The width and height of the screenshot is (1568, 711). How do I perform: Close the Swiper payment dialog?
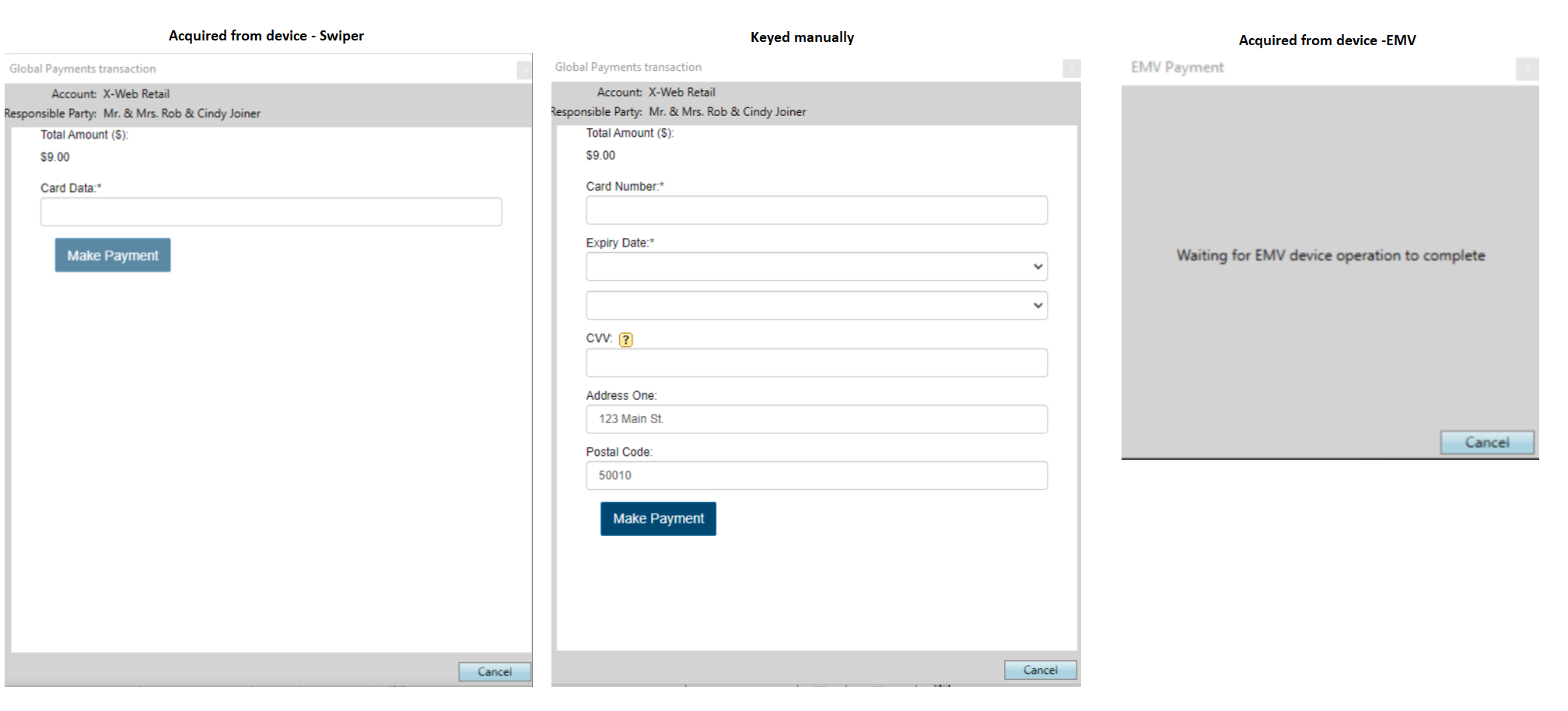point(525,68)
